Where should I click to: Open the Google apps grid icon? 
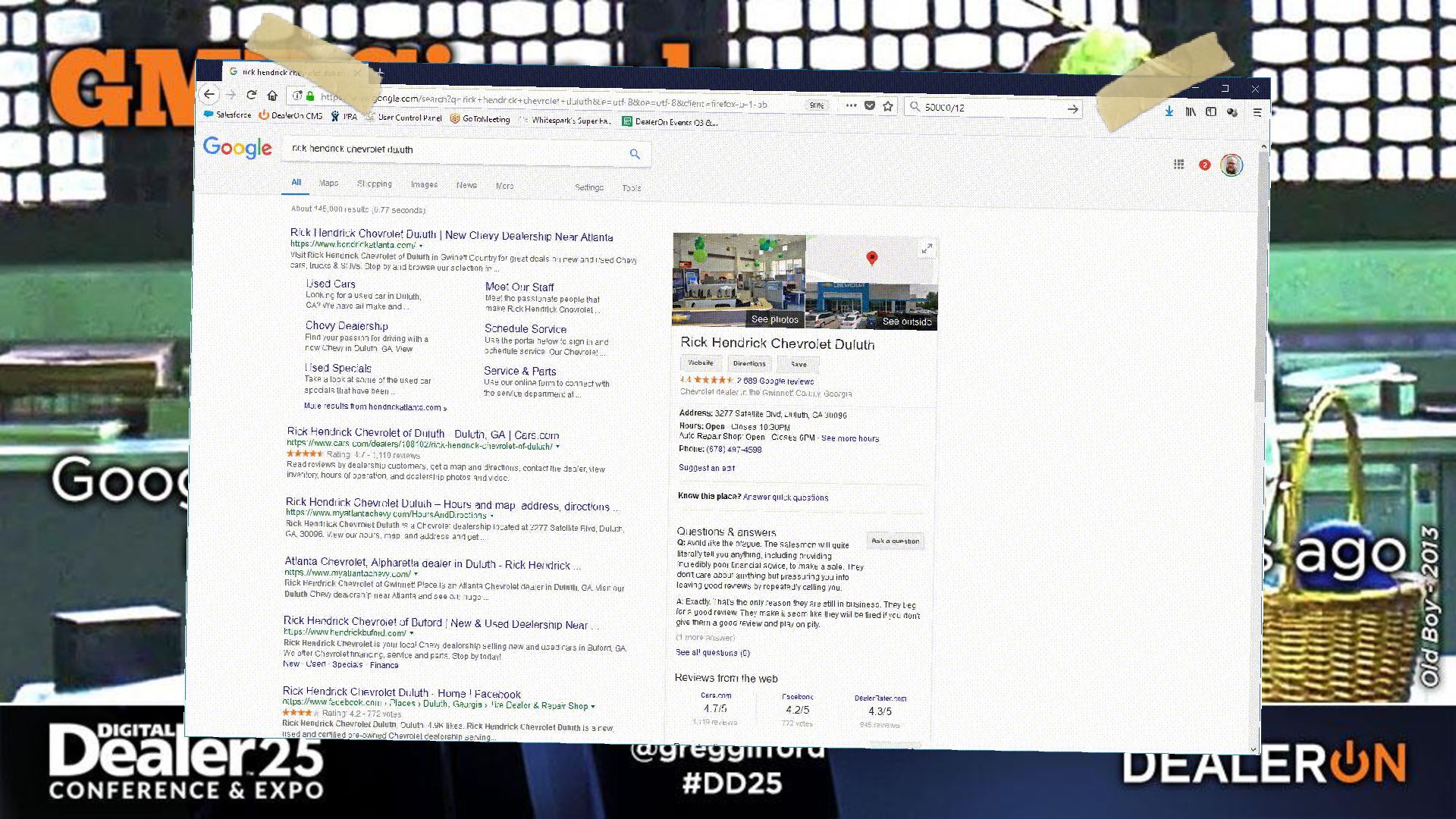pos(1178,164)
